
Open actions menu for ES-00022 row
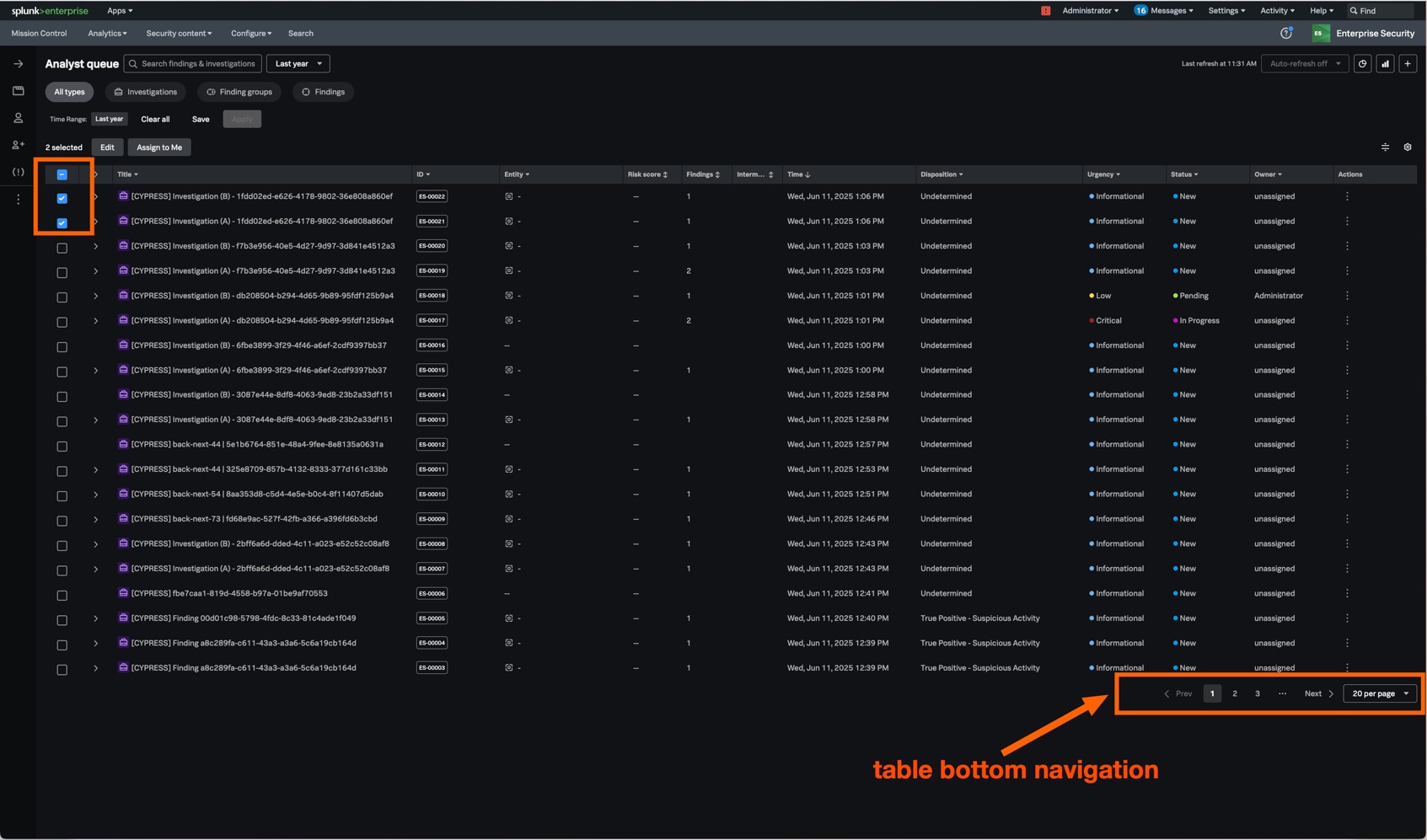click(x=1347, y=196)
